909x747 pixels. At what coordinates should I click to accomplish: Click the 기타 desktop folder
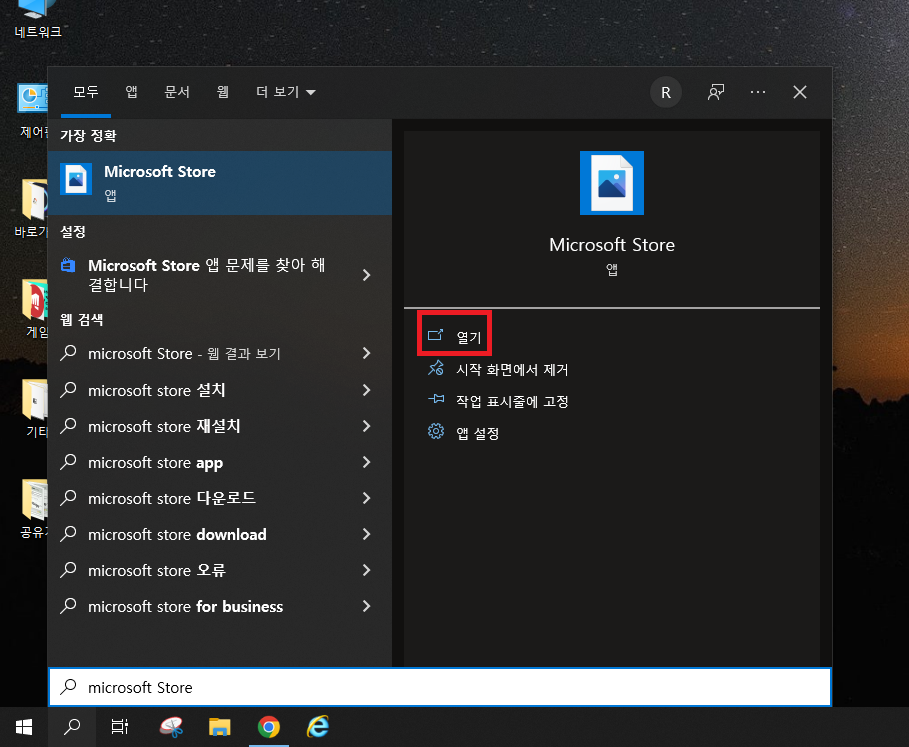click(x=35, y=409)
